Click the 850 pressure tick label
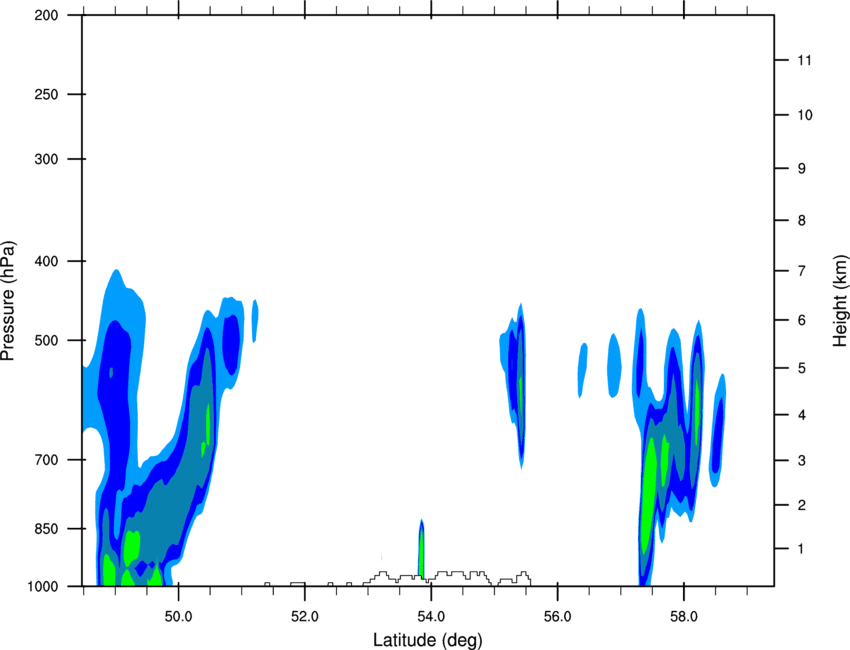This screenshot has height=650, width=850. (x=46, y=529)
